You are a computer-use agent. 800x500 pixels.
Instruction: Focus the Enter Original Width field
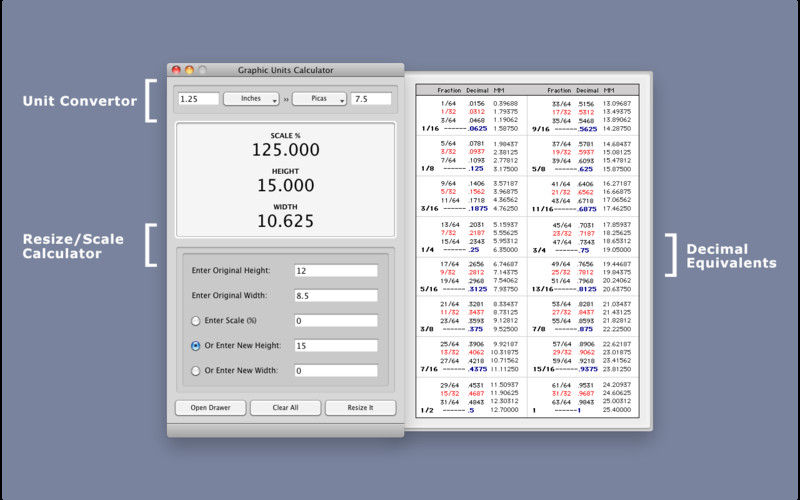coord(336,296)
